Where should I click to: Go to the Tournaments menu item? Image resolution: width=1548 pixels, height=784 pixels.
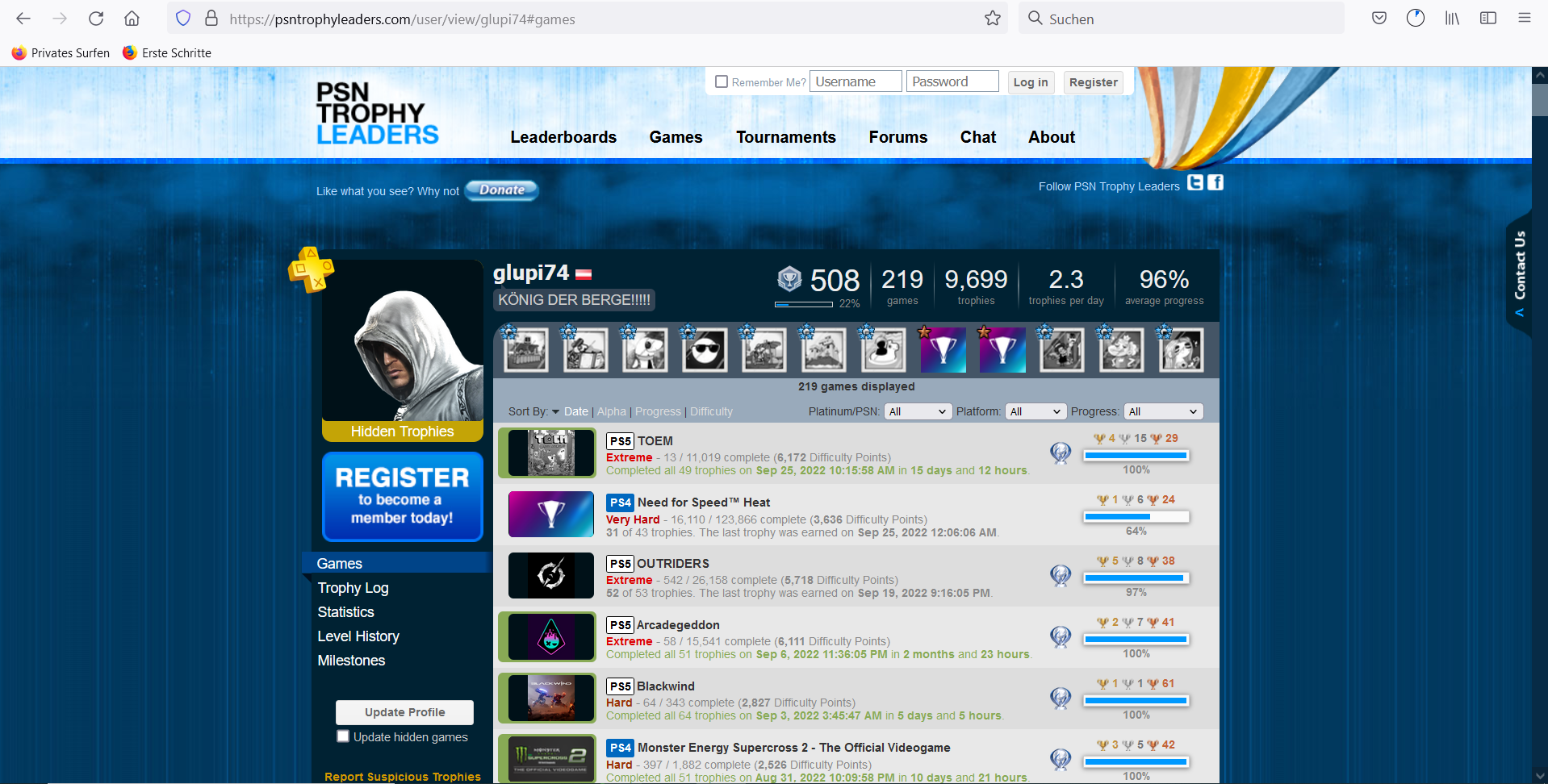pyautogui.click(x=786, y=137)
